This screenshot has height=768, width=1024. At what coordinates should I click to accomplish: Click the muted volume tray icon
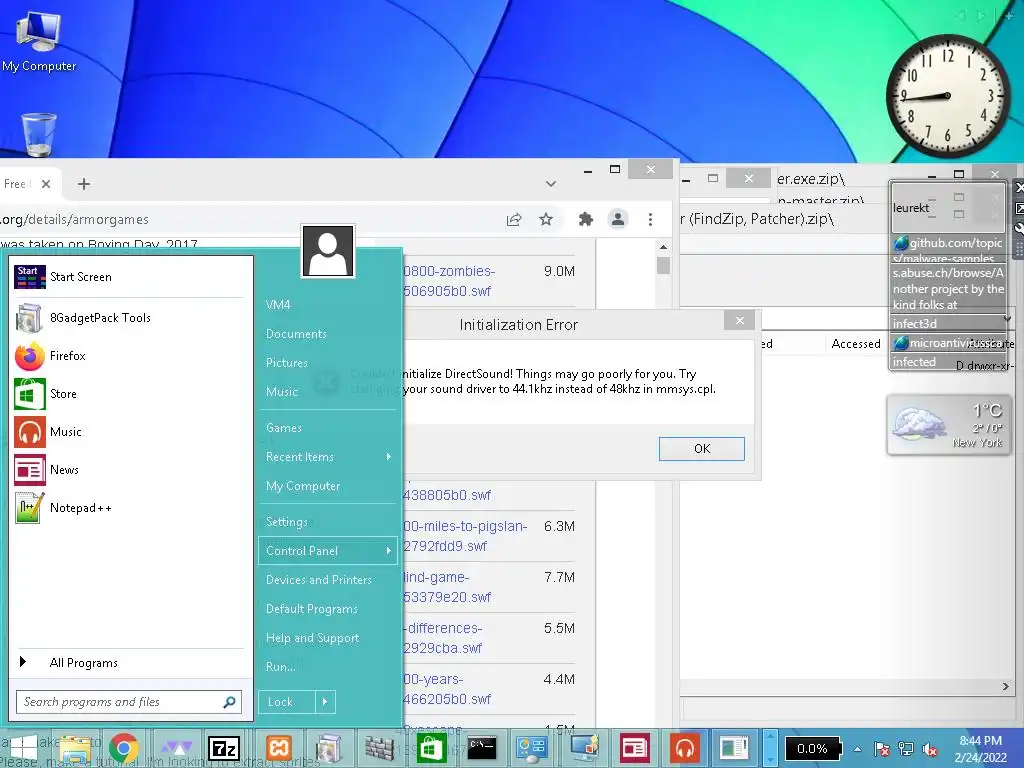930,749
